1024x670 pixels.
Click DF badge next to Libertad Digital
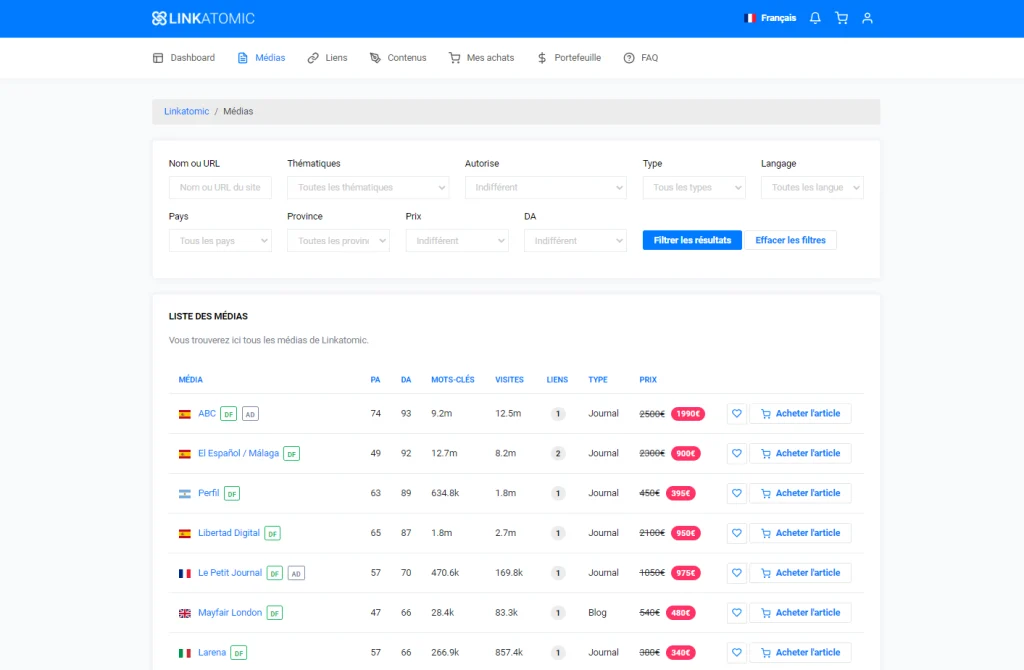click(x=272, y=534)
